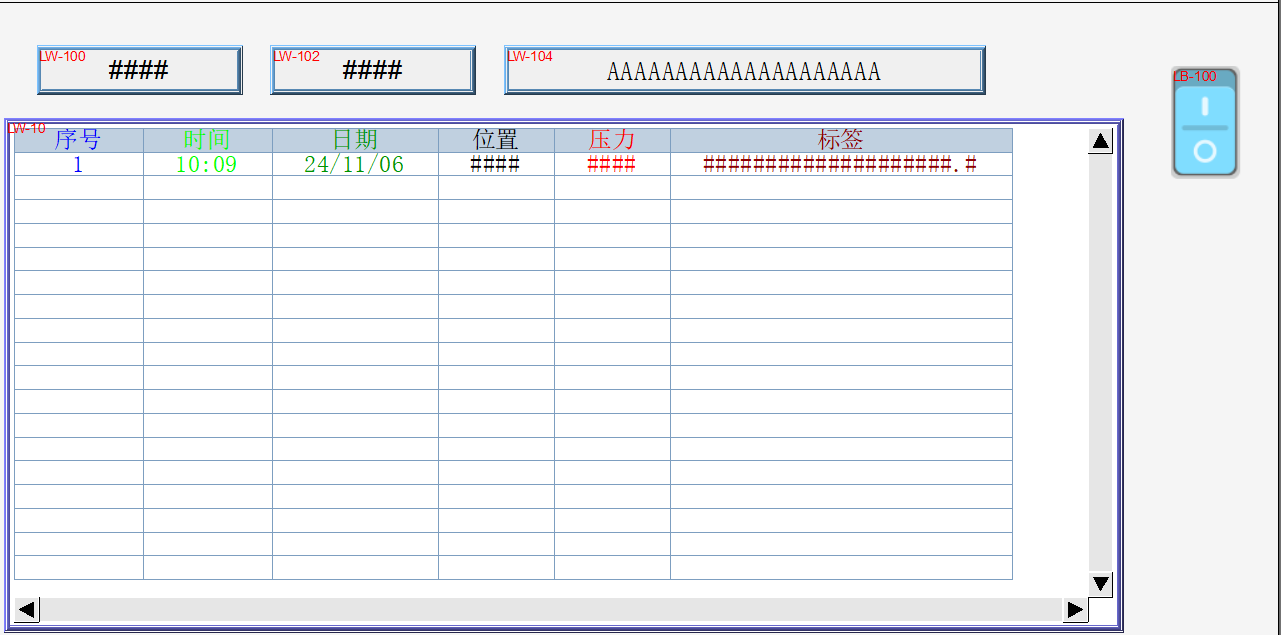Click the scroll up arrow of table
Image resolution: width=1281 pixels, height=635 pixels.
tap(1101, 141)
